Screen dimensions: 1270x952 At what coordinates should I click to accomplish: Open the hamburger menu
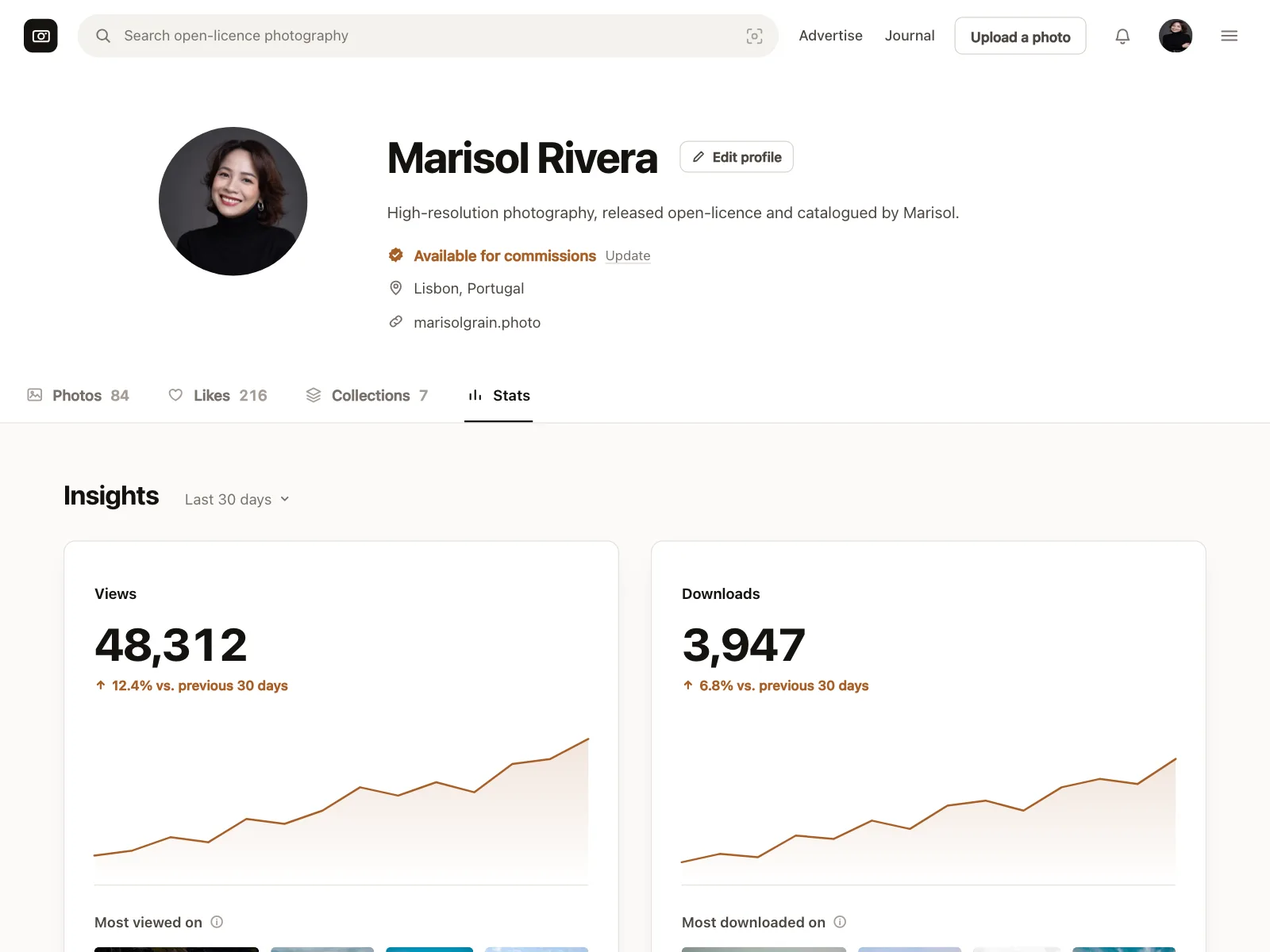click(x=1229, y=36)
